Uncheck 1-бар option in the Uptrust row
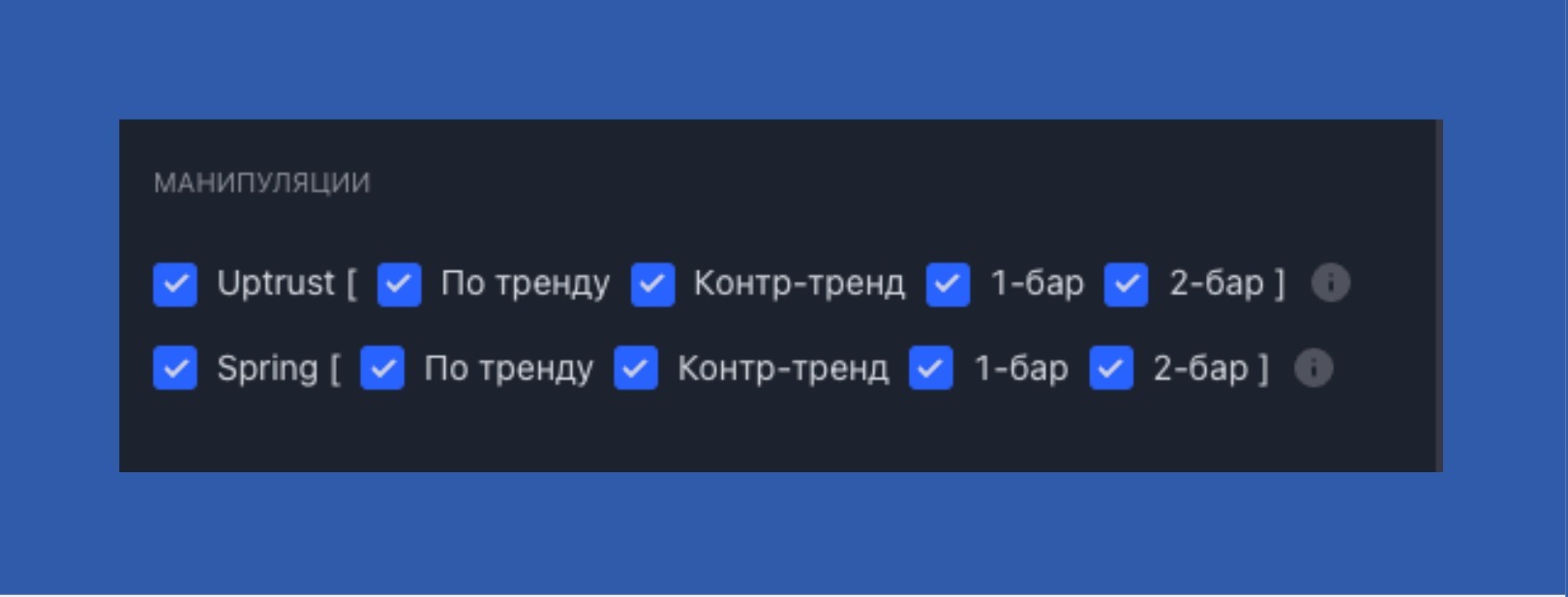Screen dimensions: 1568x597 [x=949, y=284]
